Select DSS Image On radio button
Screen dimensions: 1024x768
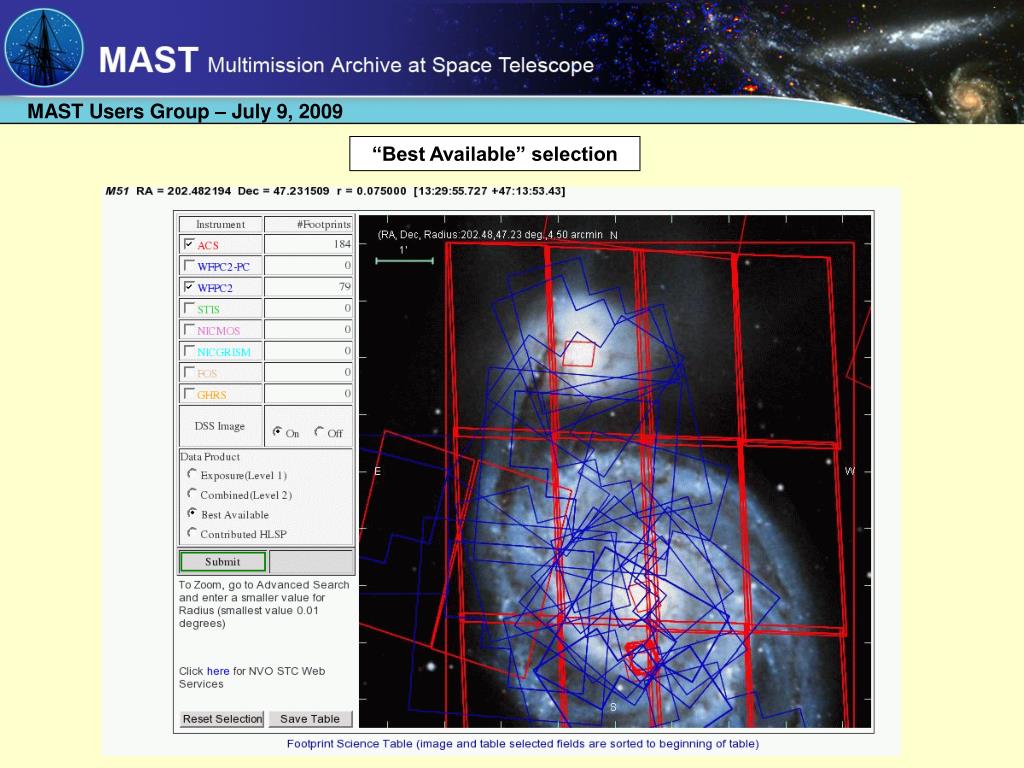click(x=278, y=431)
